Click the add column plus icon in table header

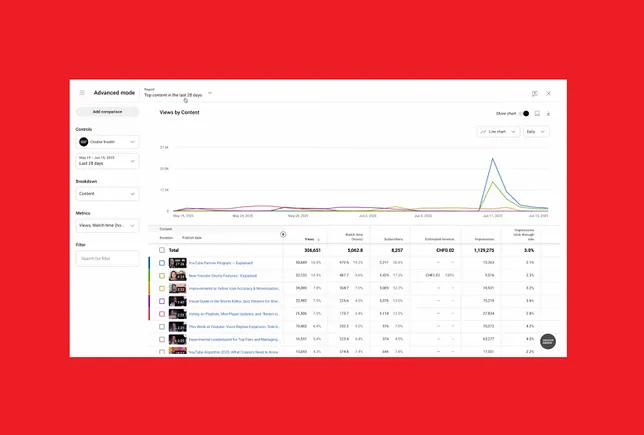pyautogui.click(x=283, y=234)
